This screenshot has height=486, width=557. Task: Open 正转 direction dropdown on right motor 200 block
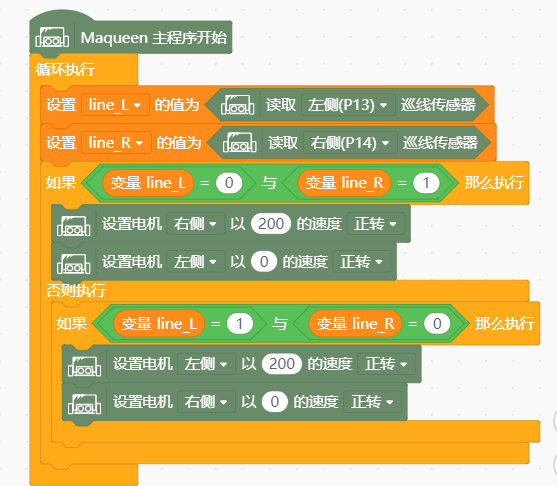[x=375, y=224]
